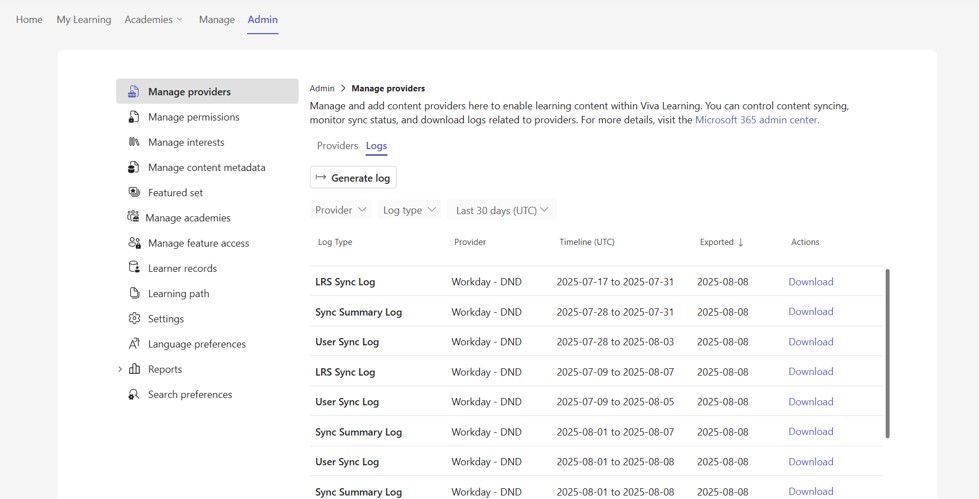Download User Sync Log 2025-08-01 to 2025-08-08
The height and width of the screenshot is (499, 979).
810,462
